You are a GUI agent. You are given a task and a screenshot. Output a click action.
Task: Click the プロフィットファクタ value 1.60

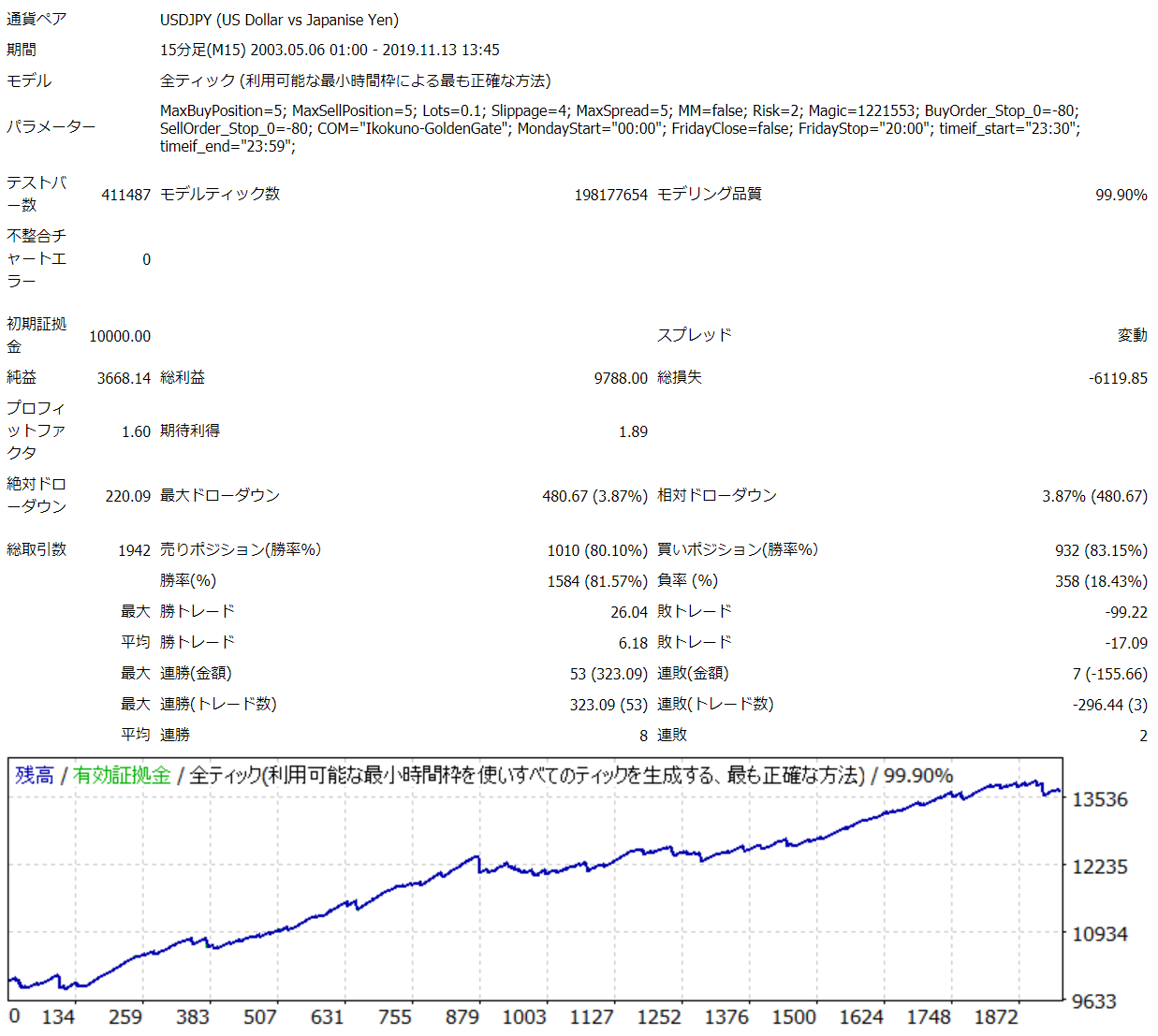pyautogui.click(x=138, y=430)
